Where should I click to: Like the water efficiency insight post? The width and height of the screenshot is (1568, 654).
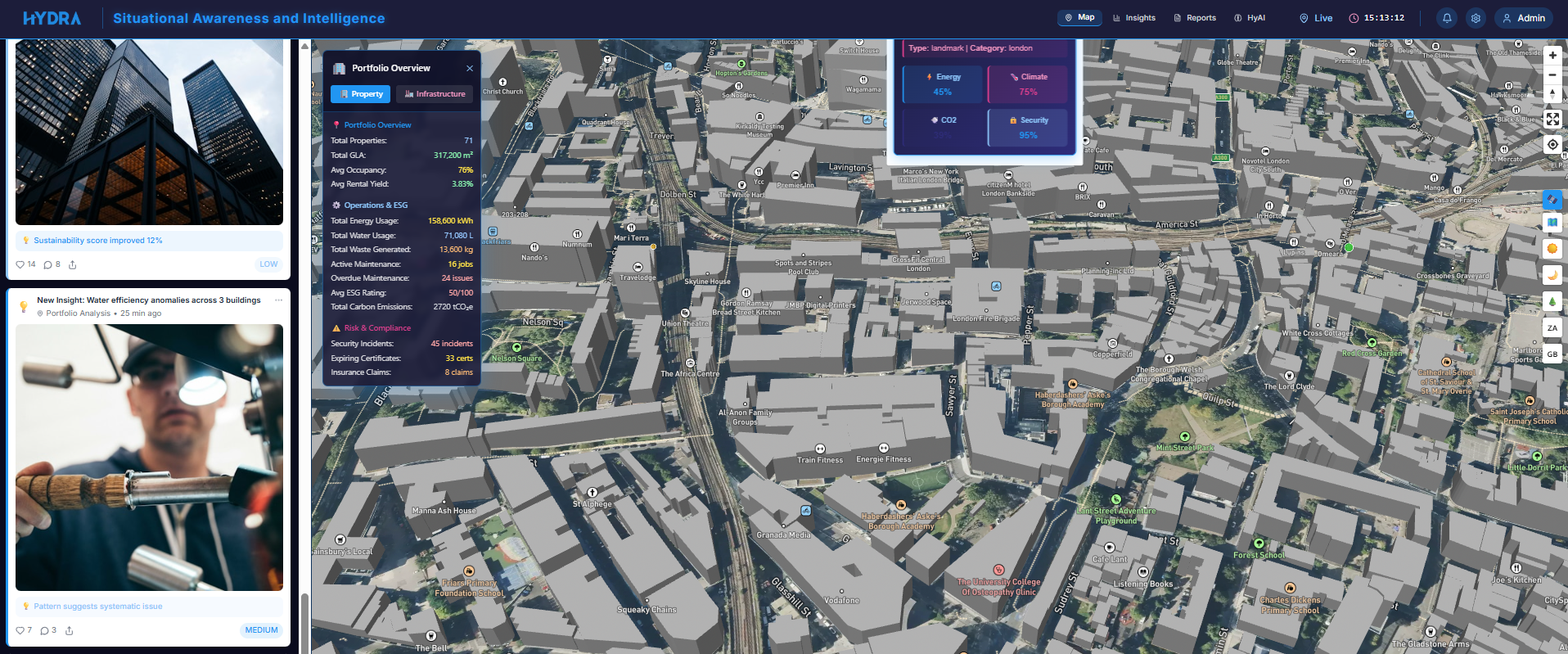[25, 630]
